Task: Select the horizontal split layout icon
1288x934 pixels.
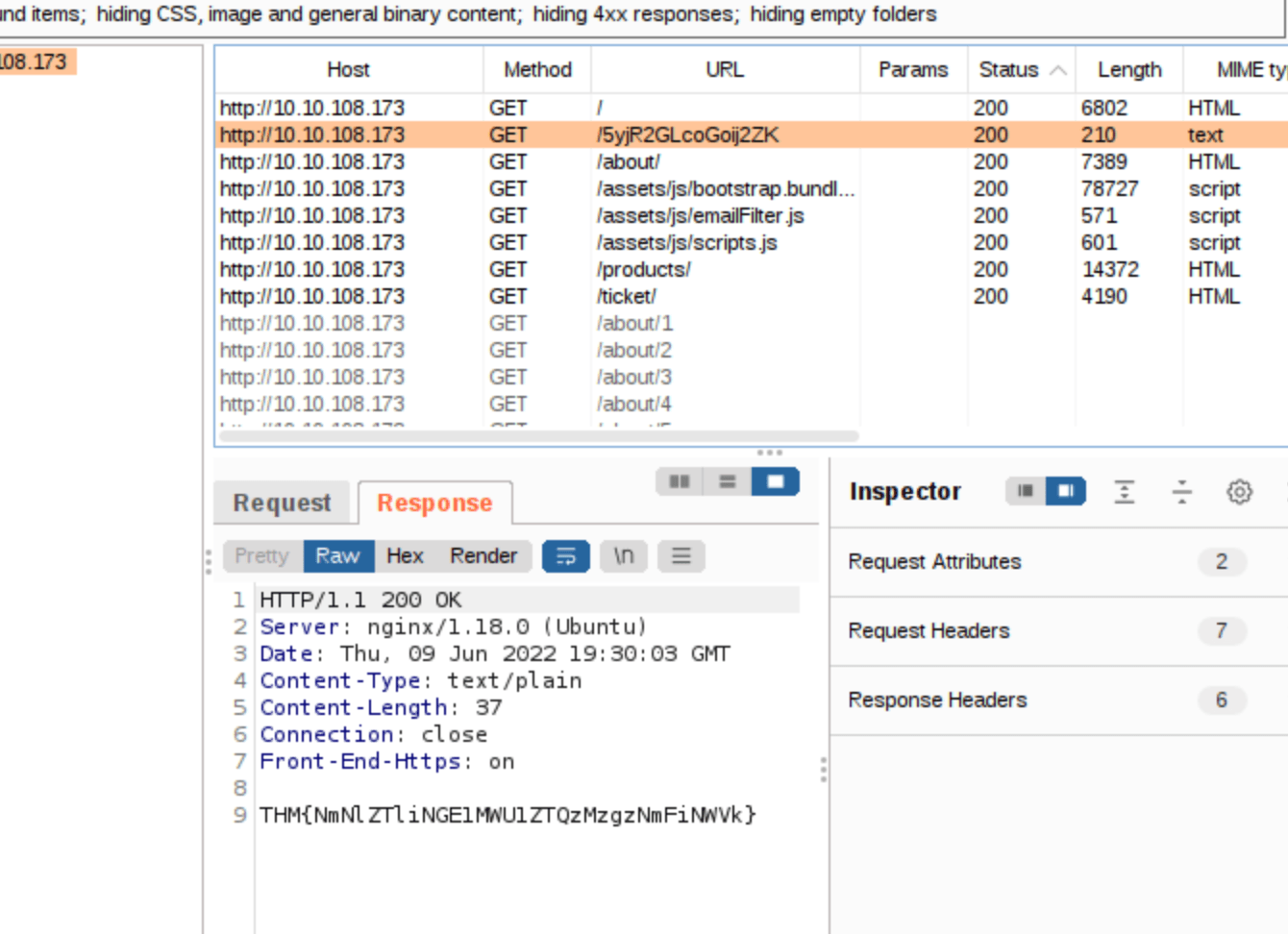Action: [726, 481]
